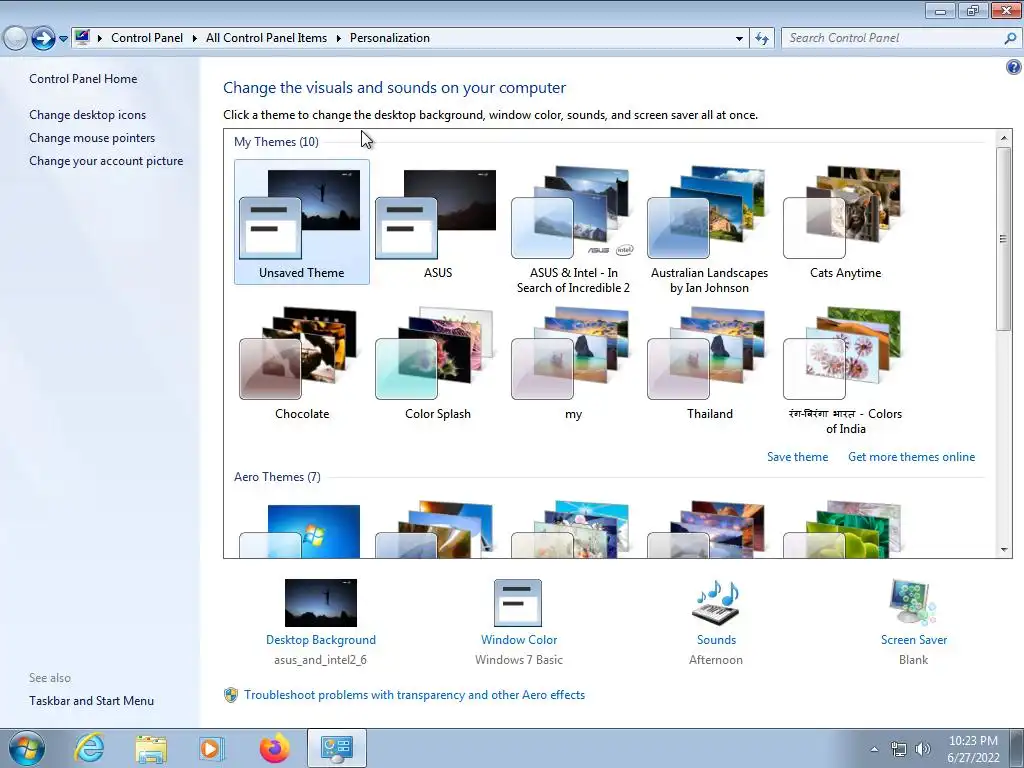Click the theme list scroll down arrow
This screenshot has height=768, width=1024.
coord(1004,549)
